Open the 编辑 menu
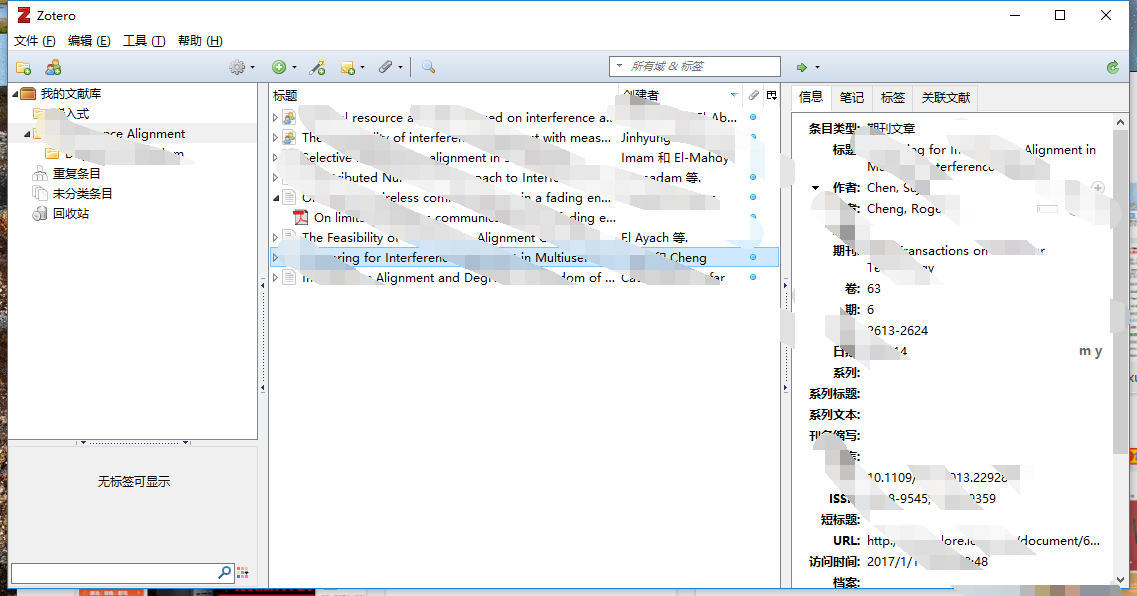The image size is (1137, 596). [x=89, y=41]
